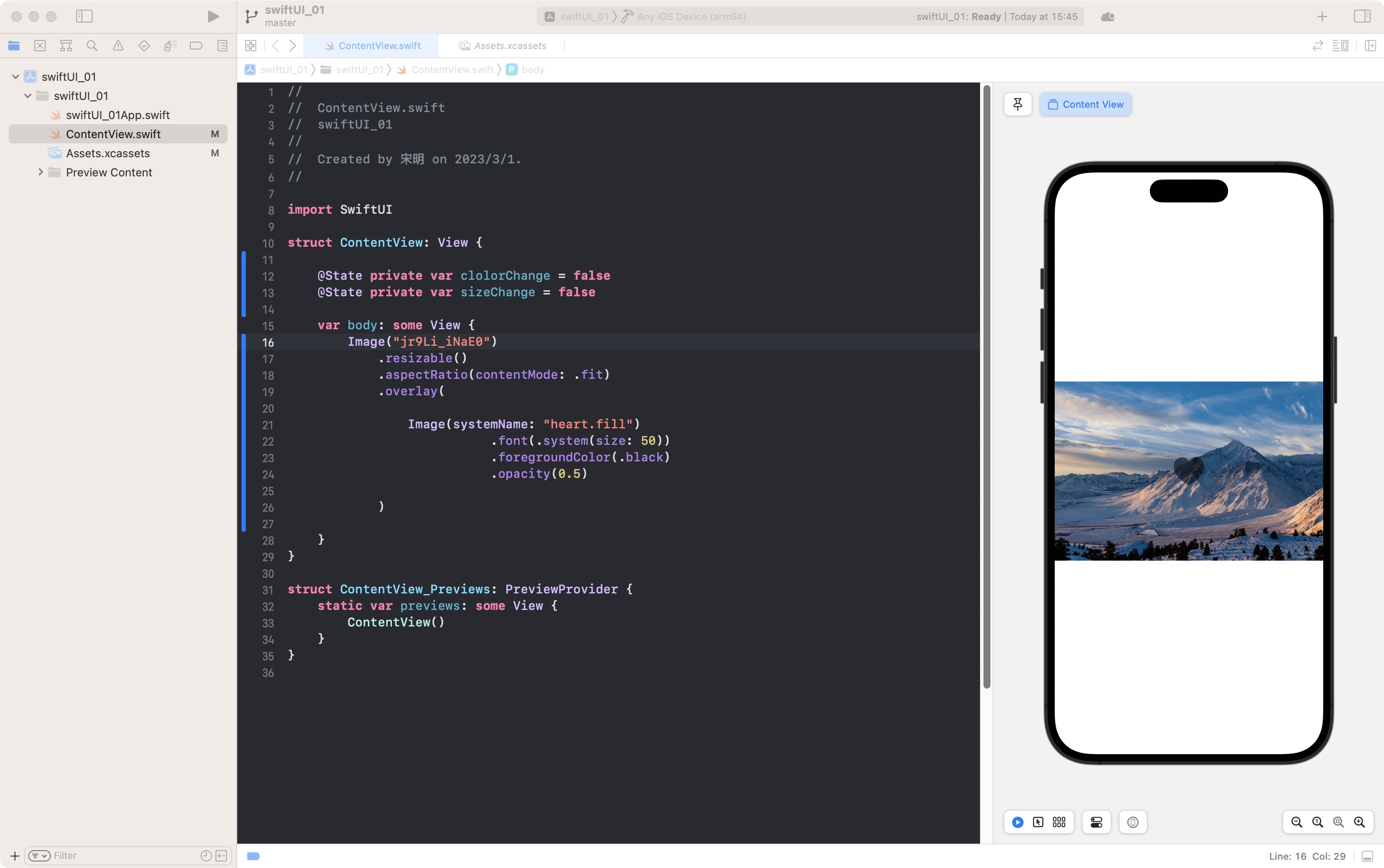Viewport: 1384px width, 868px height.
Task: Open swiftUI_01 project in jump bar
Action: (x=277, y=70)
